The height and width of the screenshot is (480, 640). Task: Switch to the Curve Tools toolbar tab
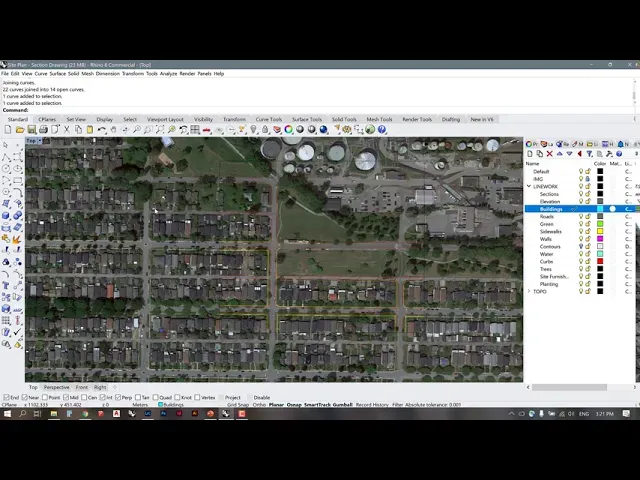[x=268, y=119]
